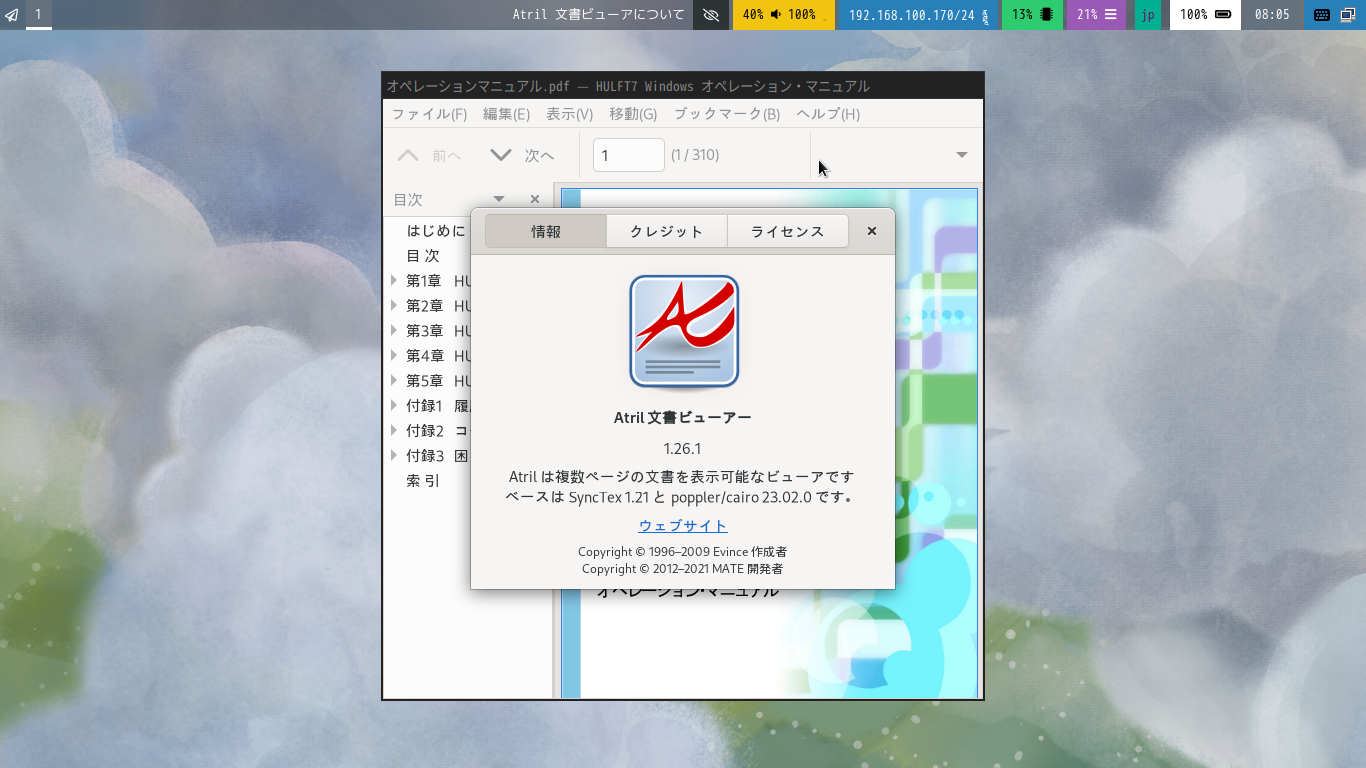Click the Atril 文書ビューアー title text
The height and width of the screenshot is (768, 1366).
[x=683, y=418]
